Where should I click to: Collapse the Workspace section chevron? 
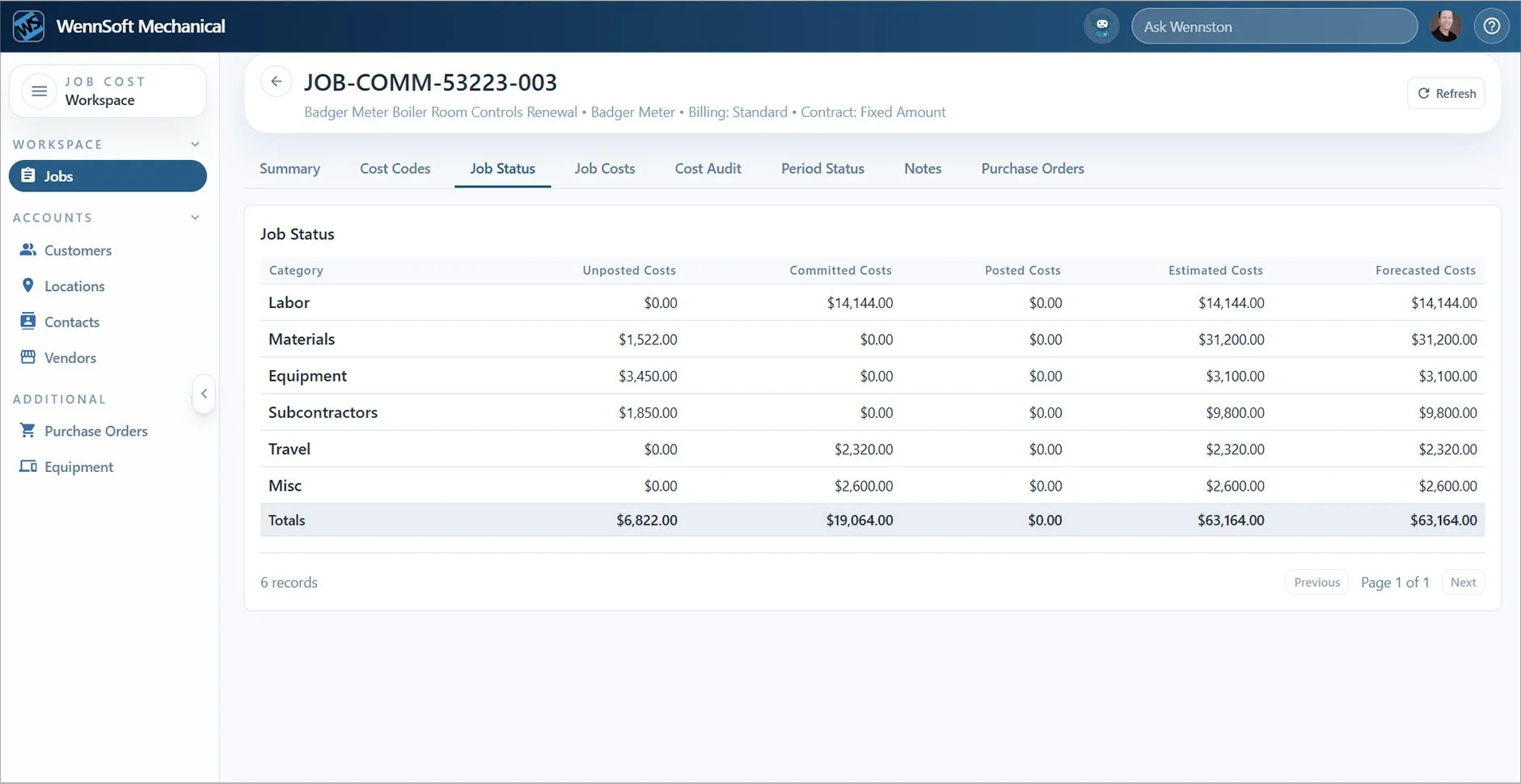195,144
